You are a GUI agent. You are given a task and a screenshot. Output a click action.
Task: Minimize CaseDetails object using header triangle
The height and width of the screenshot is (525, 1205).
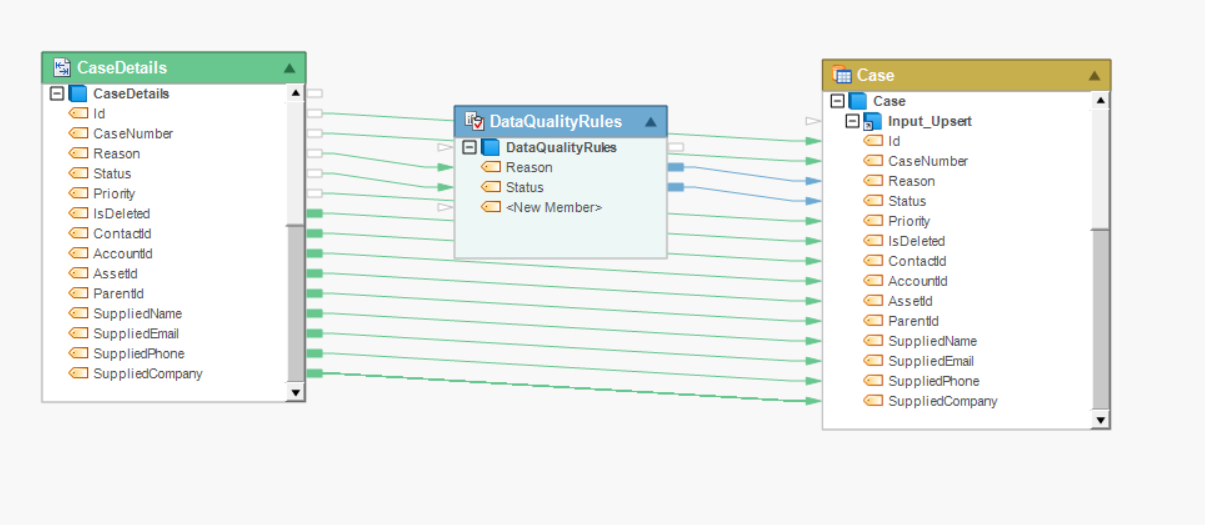click(289, 68)
